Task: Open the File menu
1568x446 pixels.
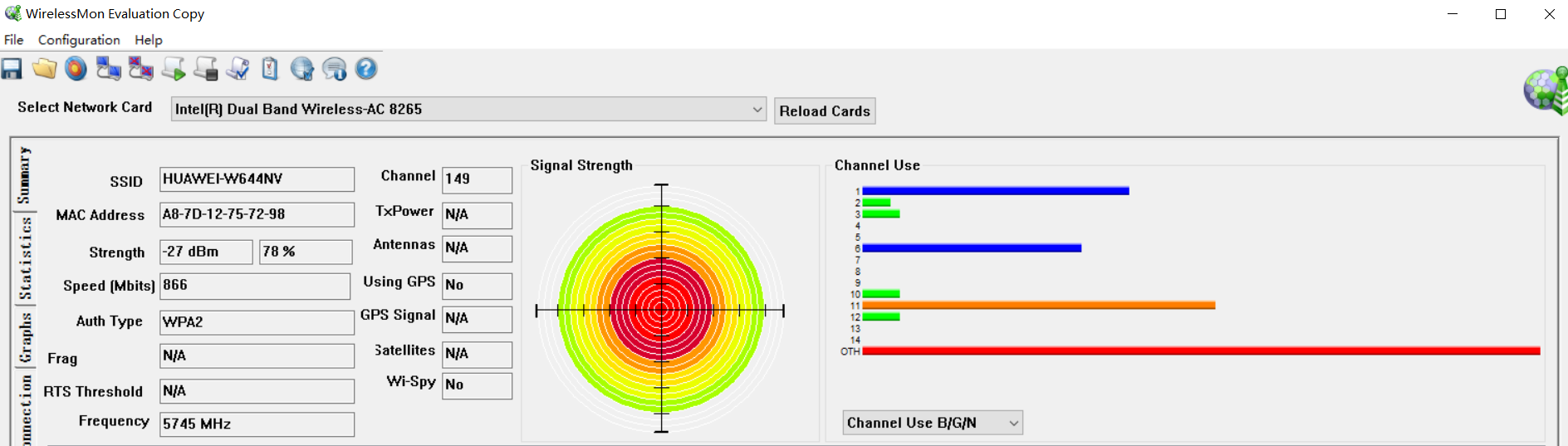Action: 14,40
